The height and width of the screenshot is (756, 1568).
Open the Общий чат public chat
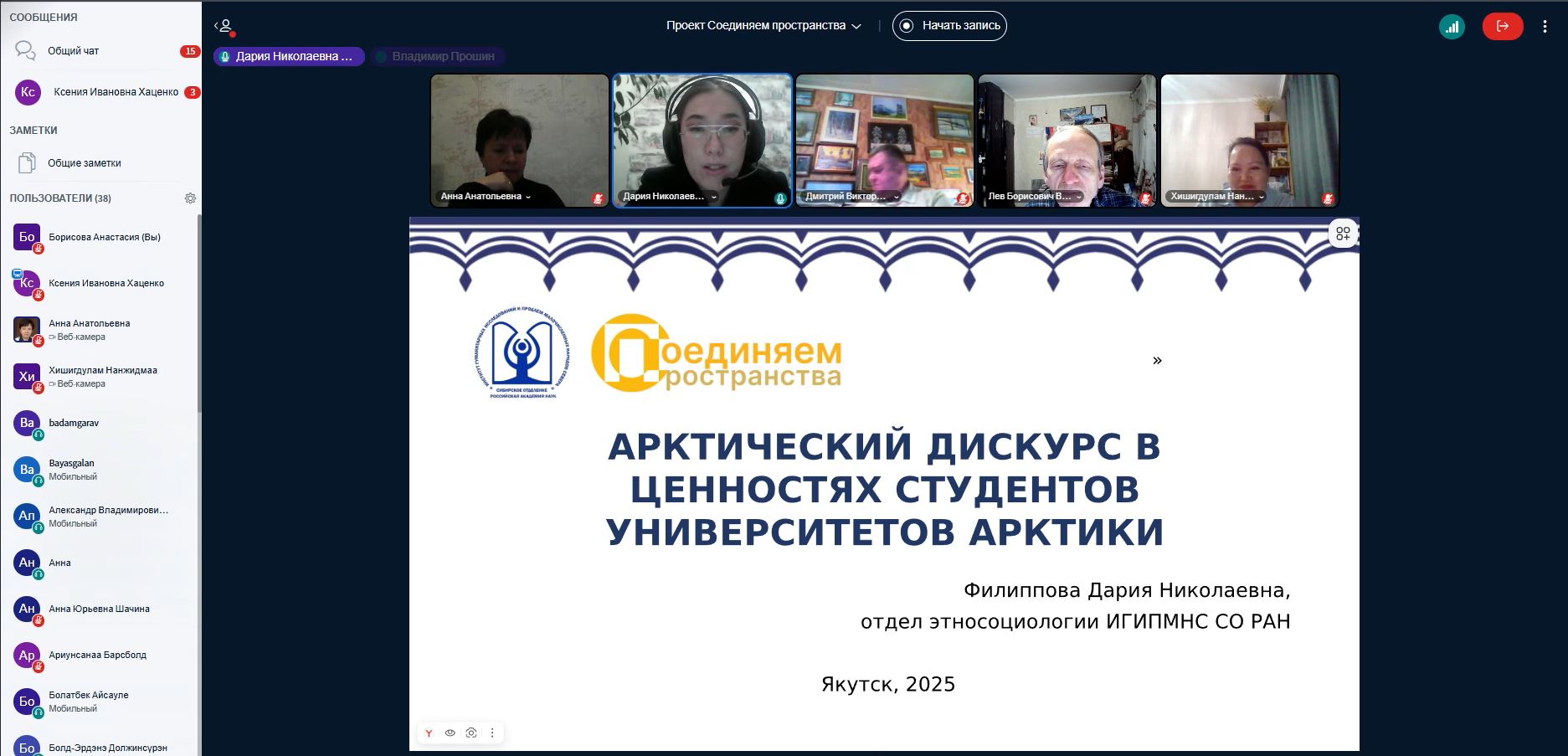coord(74,51)
